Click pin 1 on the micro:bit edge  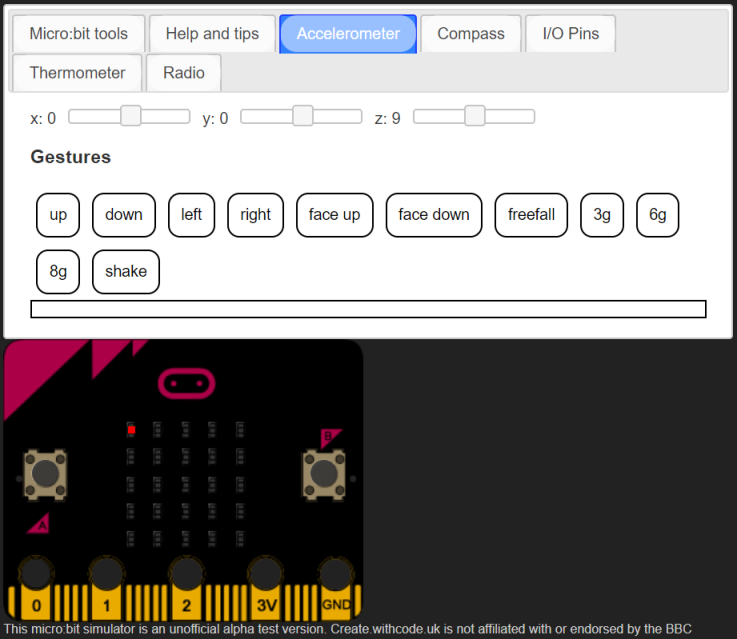click(x=107, y=587)
